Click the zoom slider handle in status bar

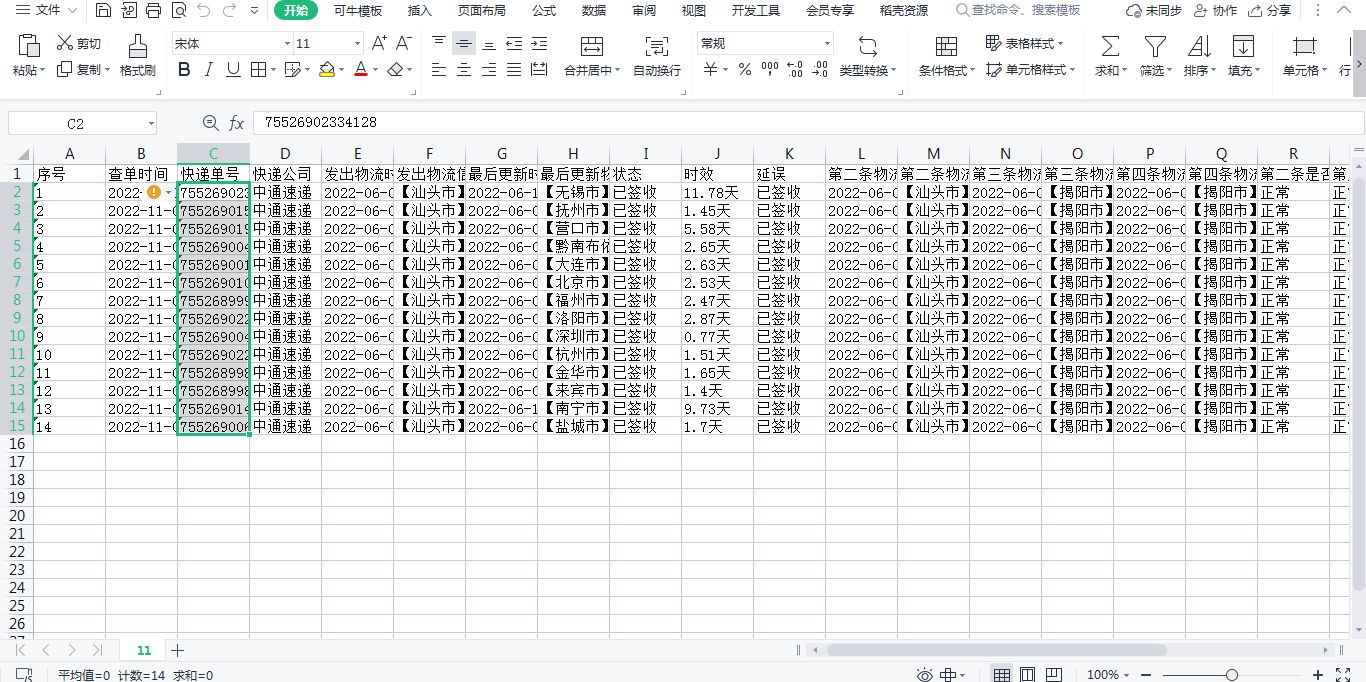[1232, 675]
